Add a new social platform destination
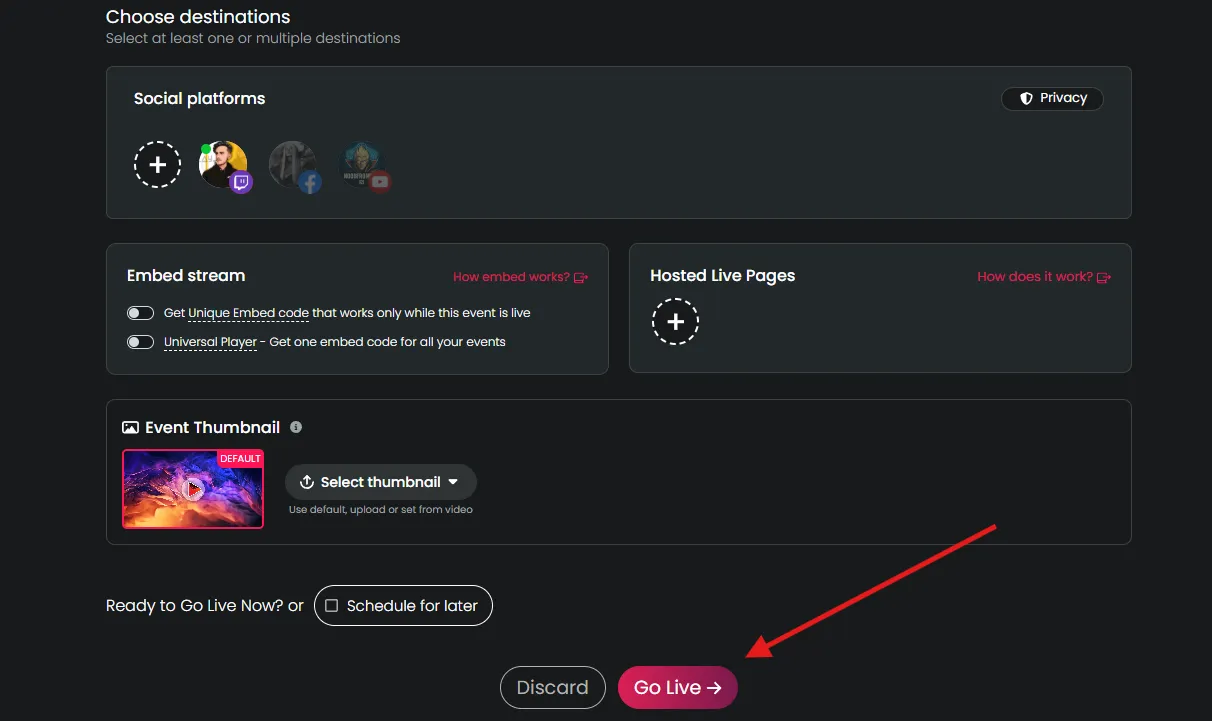Screen dimensions: 1212x721 (157, 164)
